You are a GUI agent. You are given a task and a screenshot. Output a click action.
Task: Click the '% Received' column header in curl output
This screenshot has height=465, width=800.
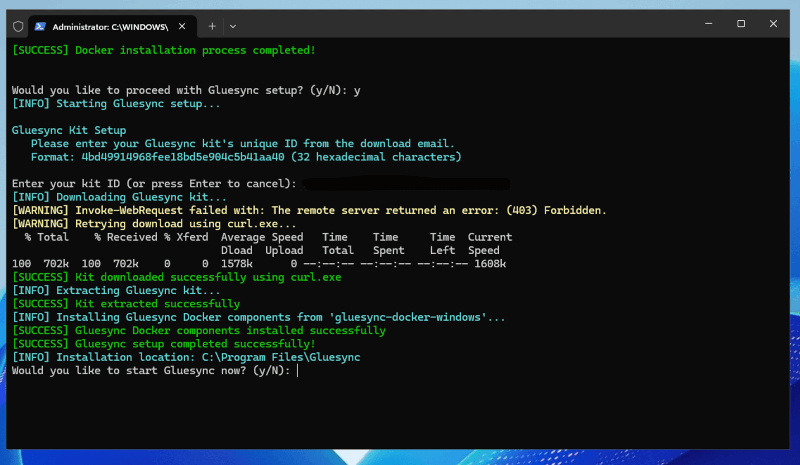[x=126, y=237]
